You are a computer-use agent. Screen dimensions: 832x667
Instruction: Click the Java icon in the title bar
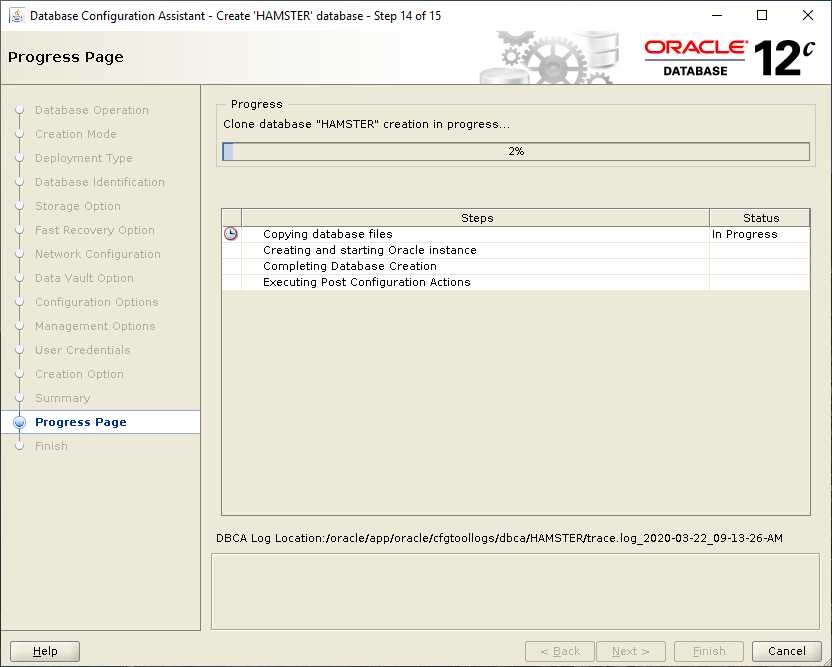pyautogui.click(x=16, y=15)
